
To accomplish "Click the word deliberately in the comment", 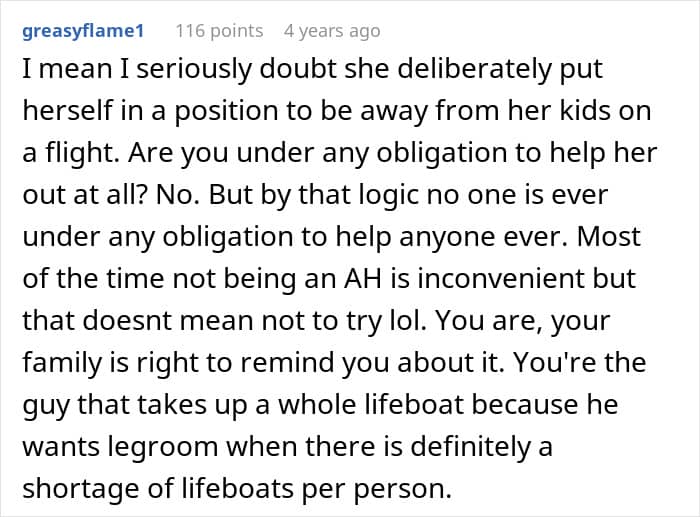I will [x=475, y=69].
